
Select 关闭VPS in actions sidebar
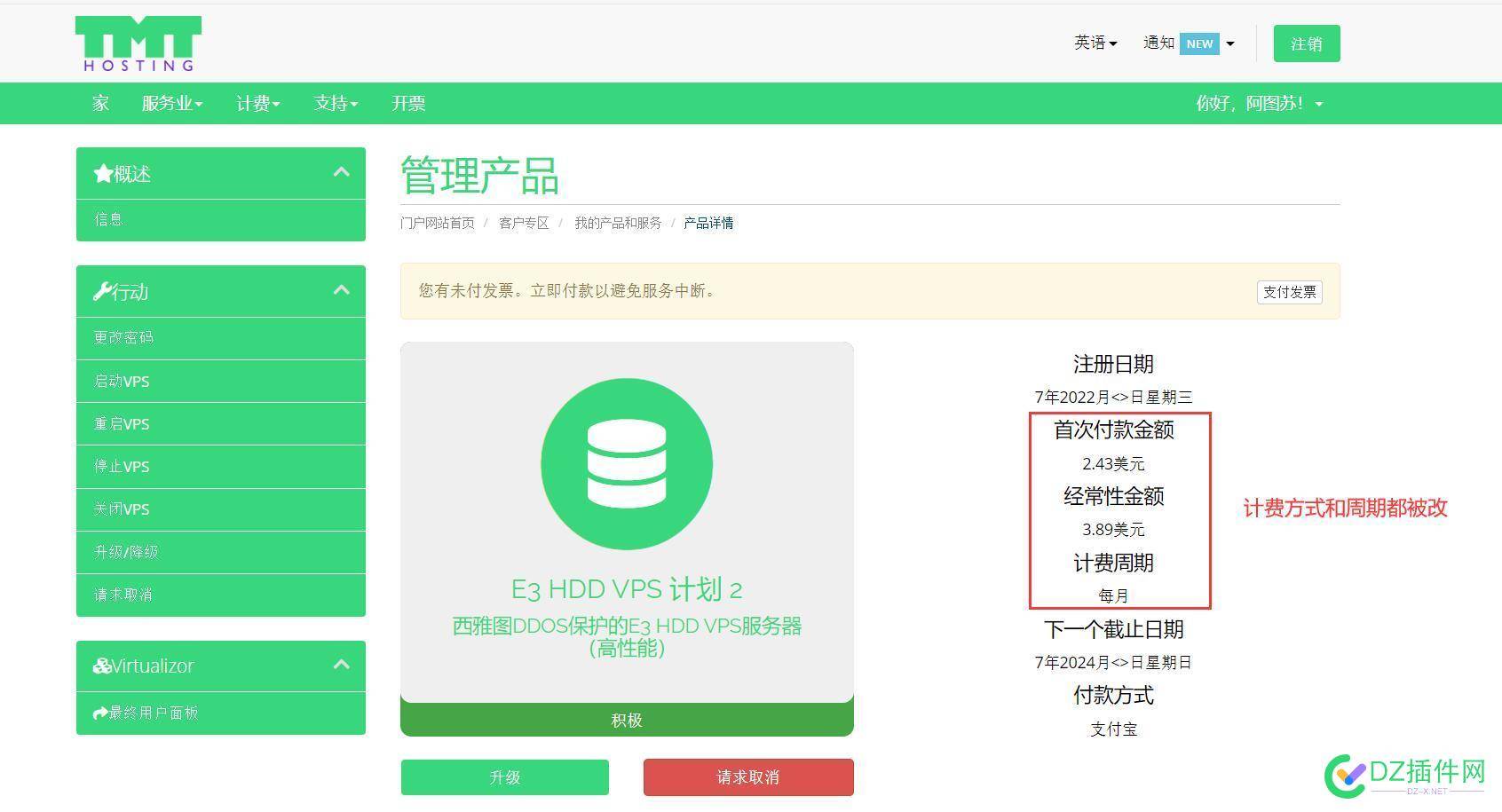[x=221, y=508]
